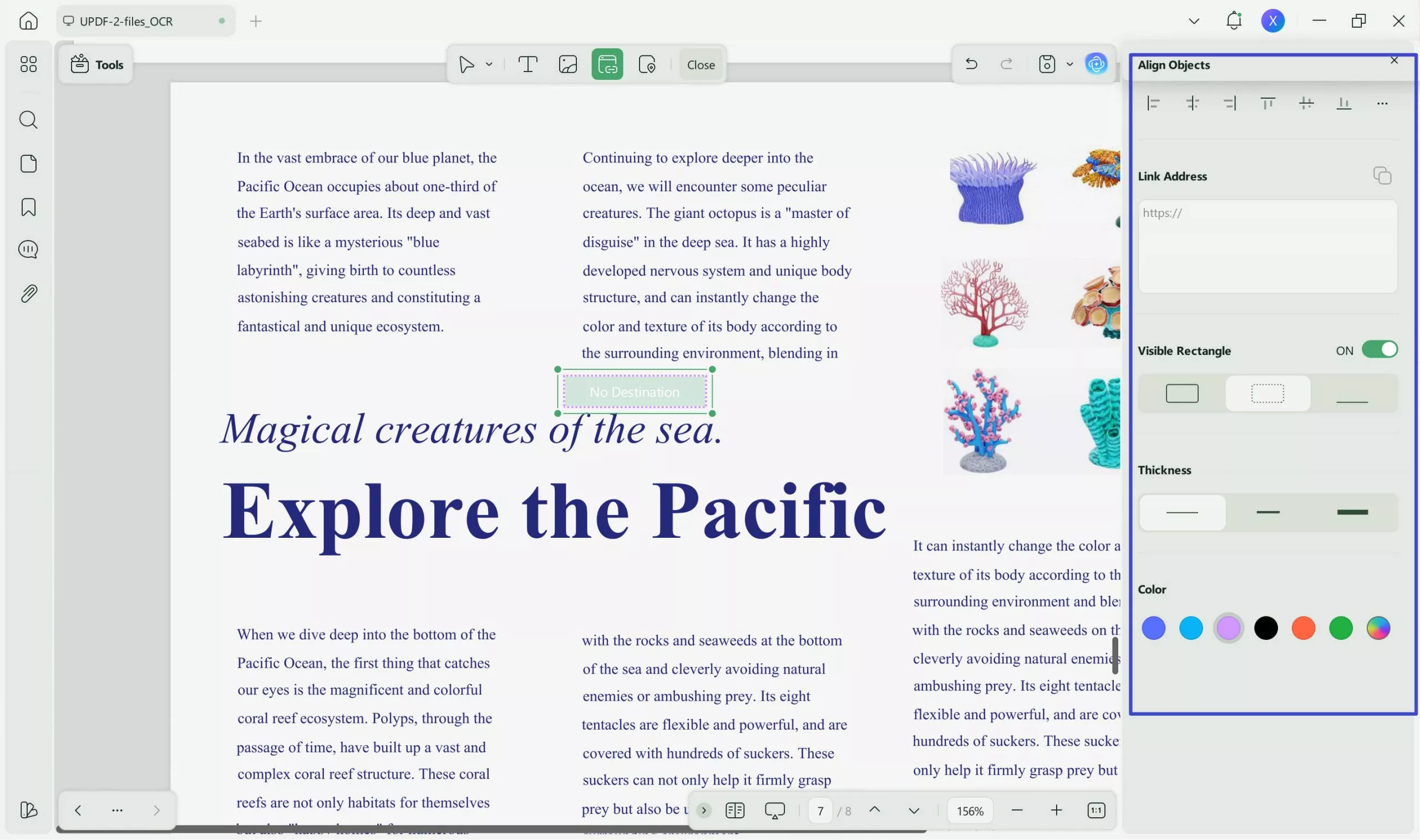Select the text edit tool icon
Screen dimensions: 1420x840
click(528, 64)
